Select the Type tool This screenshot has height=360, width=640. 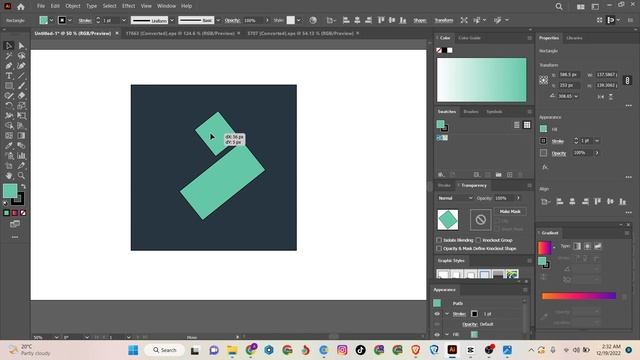point(9,76)
